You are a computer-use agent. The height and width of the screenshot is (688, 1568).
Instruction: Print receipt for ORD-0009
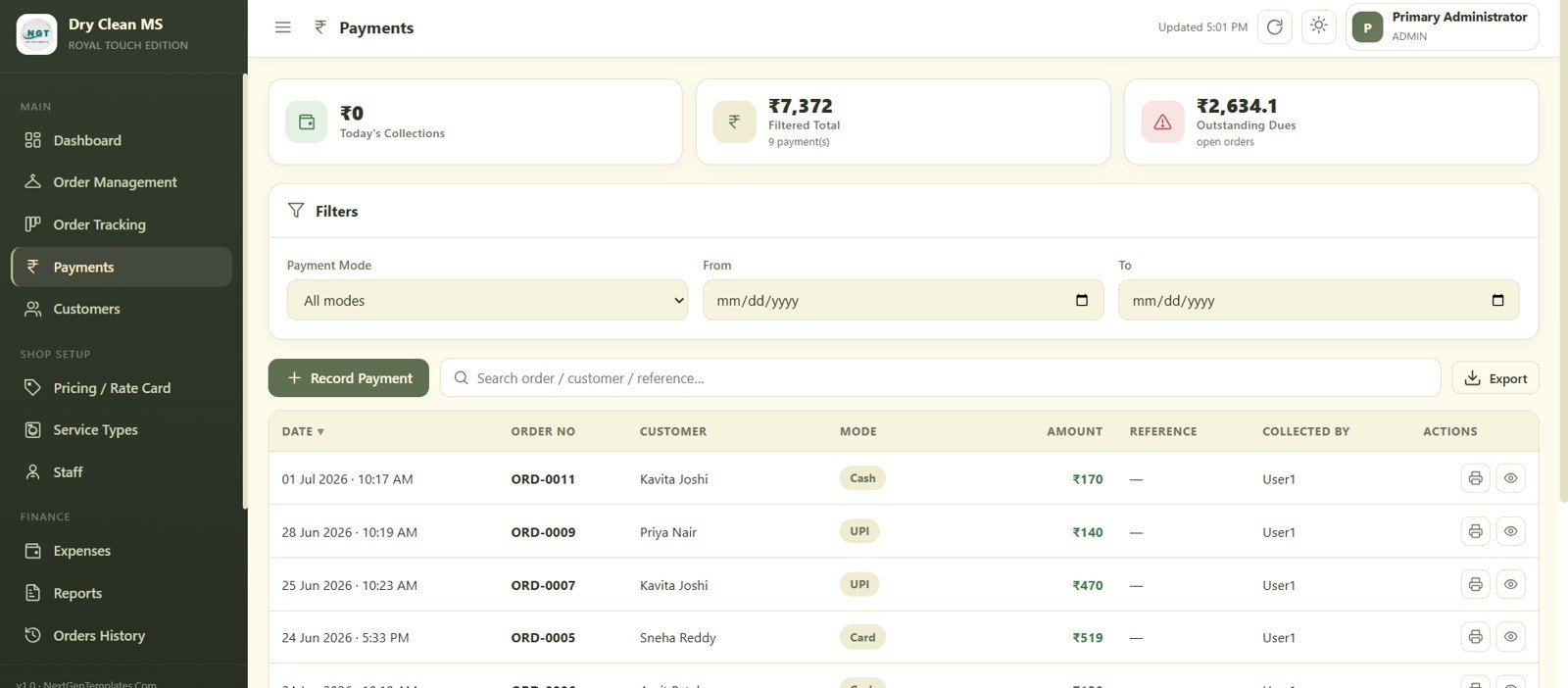coord(1475,531)
